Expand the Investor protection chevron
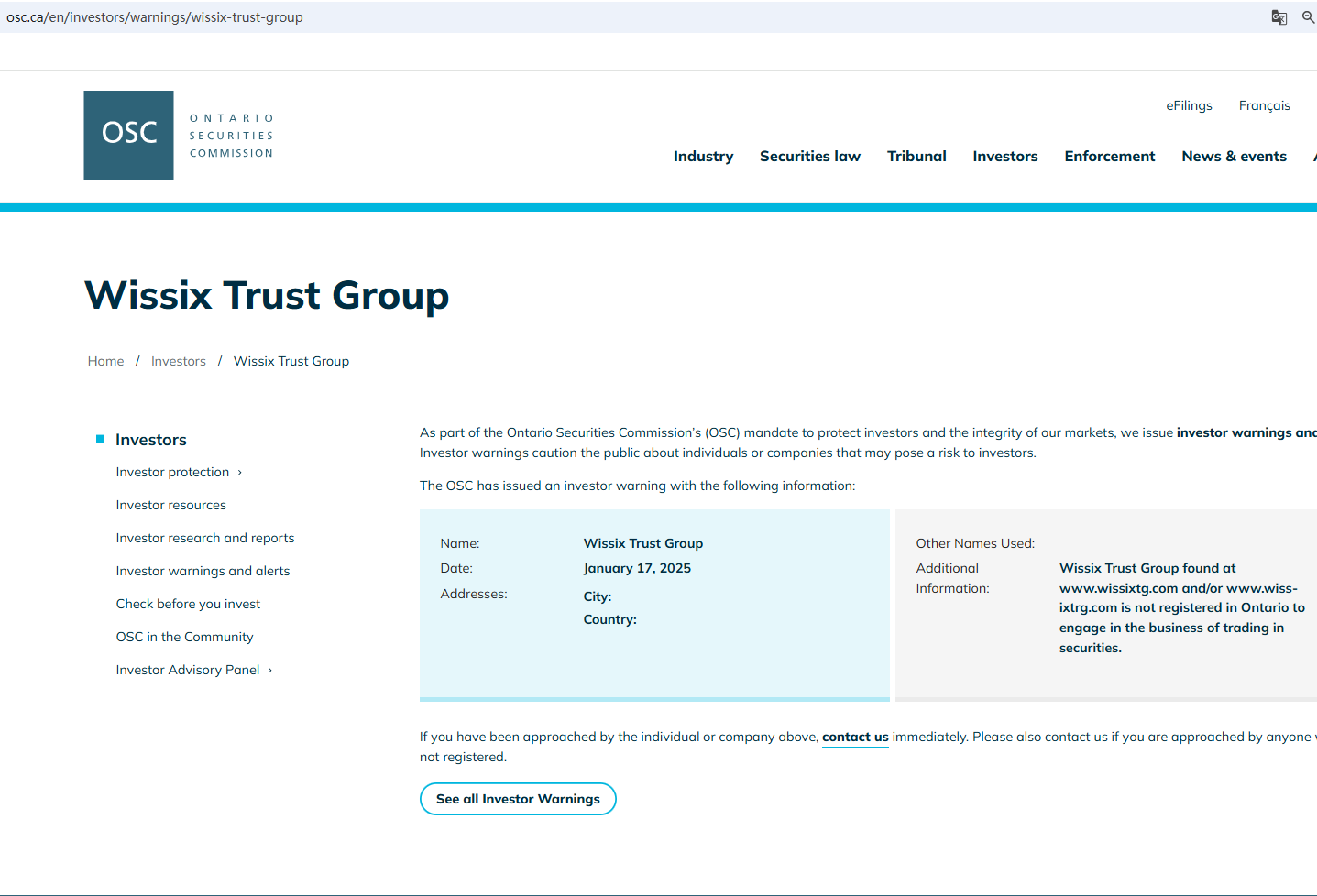Screen dimensions: 1317x896 click(240, 473)
